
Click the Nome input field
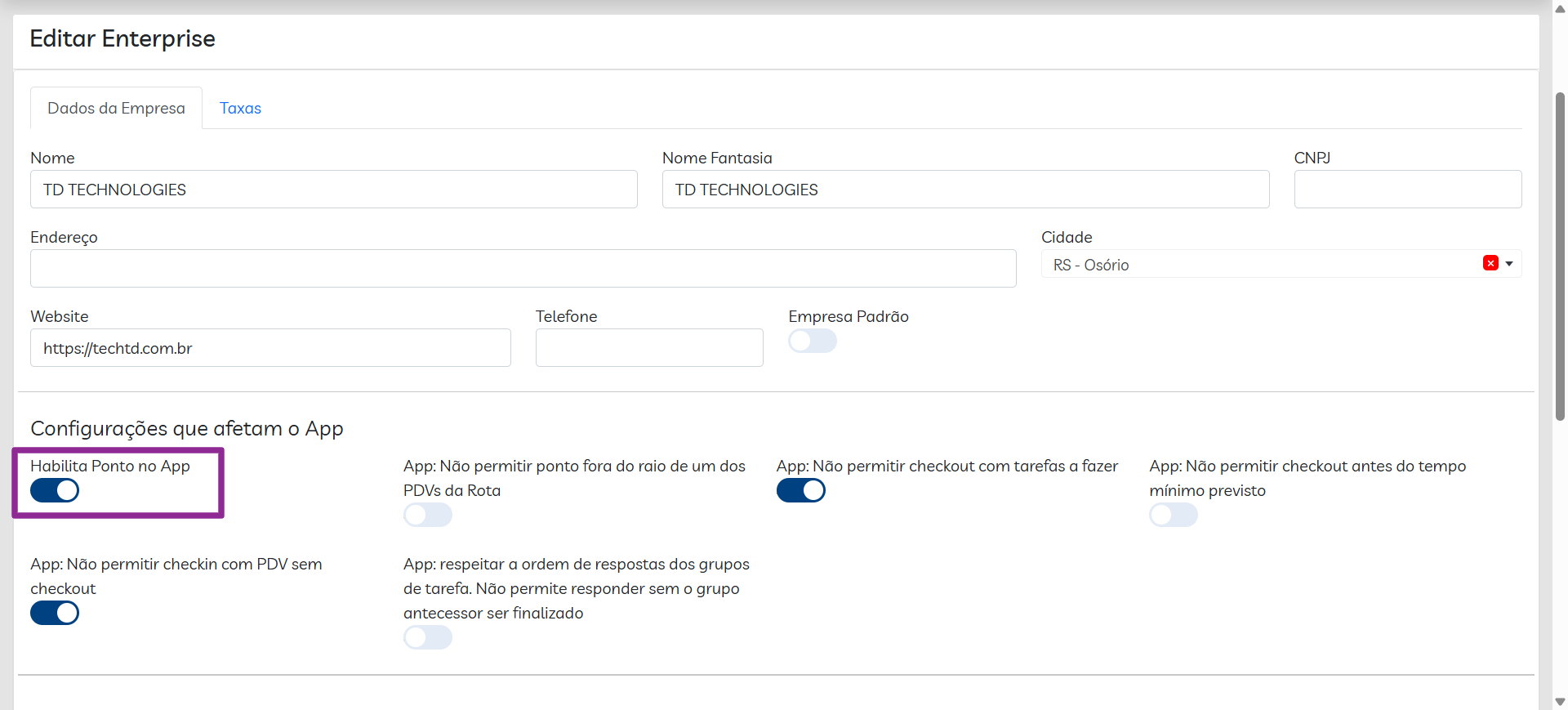point(333,190)
